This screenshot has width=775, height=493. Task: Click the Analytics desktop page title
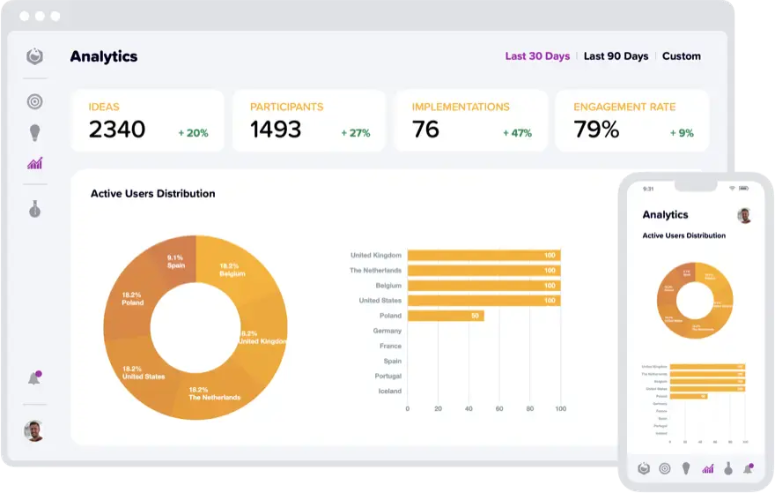(x=104, y=56)
